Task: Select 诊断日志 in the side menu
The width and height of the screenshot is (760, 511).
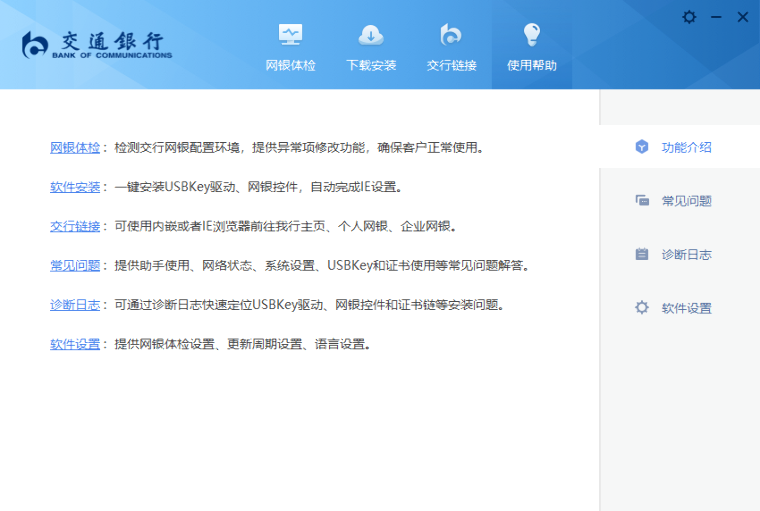Action: coord(686,255)
